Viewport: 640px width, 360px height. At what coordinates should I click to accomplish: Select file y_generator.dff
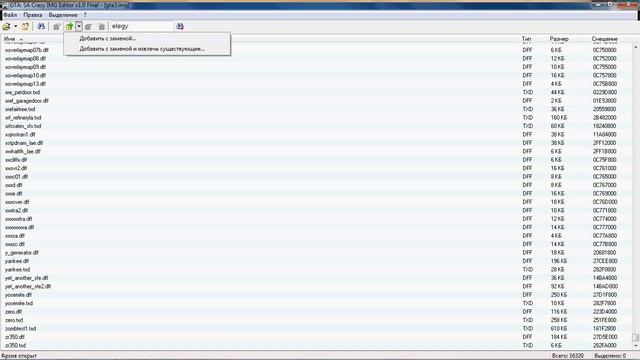point(22,253)
